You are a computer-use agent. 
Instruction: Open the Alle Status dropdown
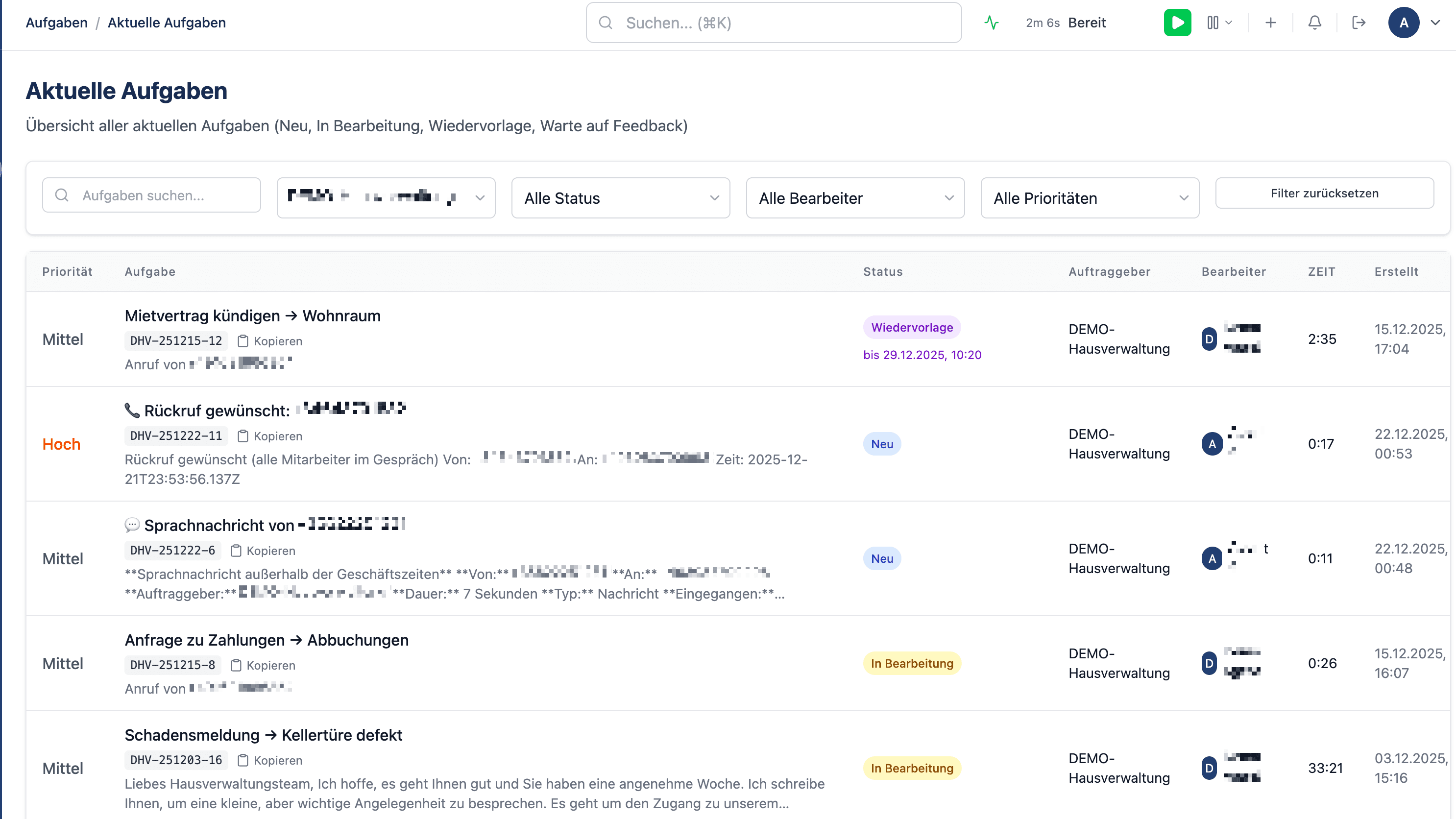(620, 198)
